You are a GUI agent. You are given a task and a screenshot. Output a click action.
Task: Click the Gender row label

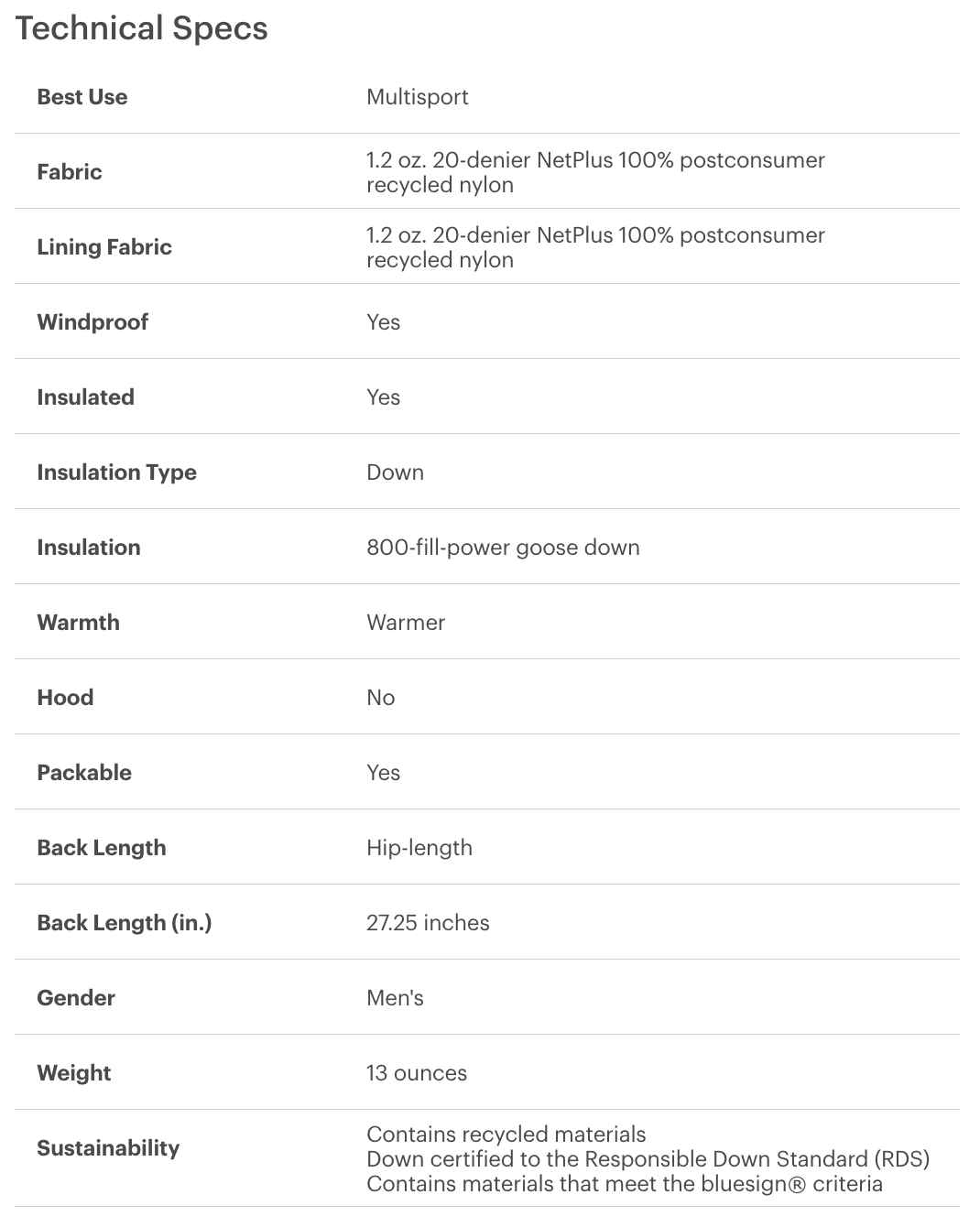[x=76, y=998]
